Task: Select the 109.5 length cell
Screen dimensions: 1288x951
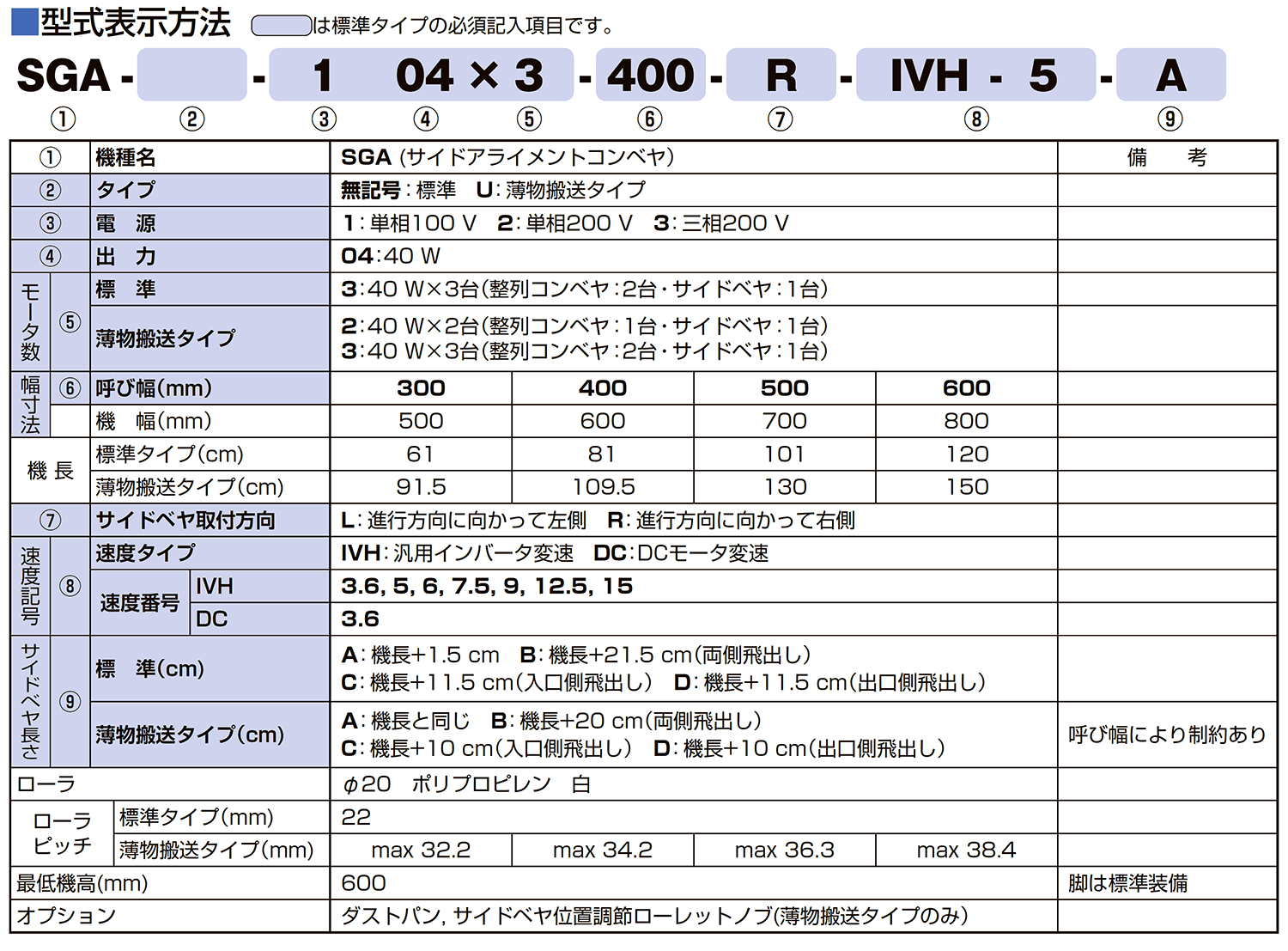Action: (603, 487)
